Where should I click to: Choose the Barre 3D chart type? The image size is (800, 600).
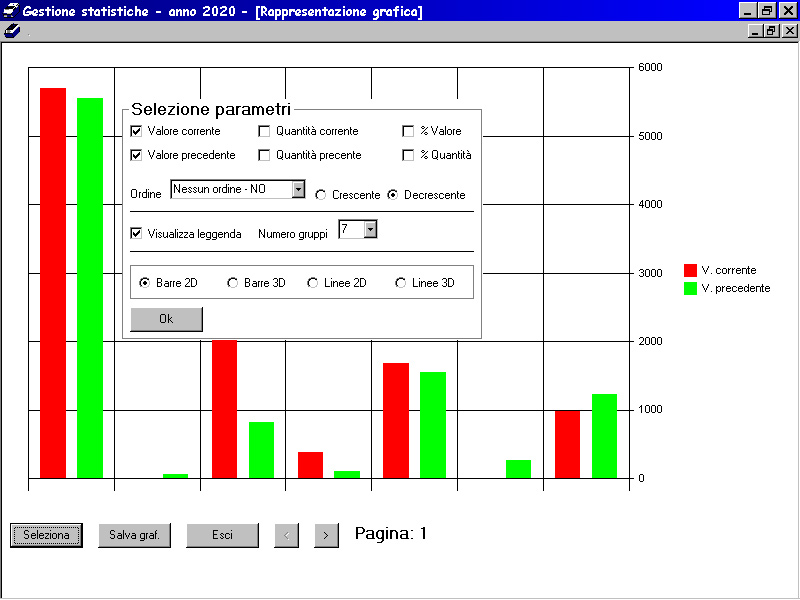[233, 283]
